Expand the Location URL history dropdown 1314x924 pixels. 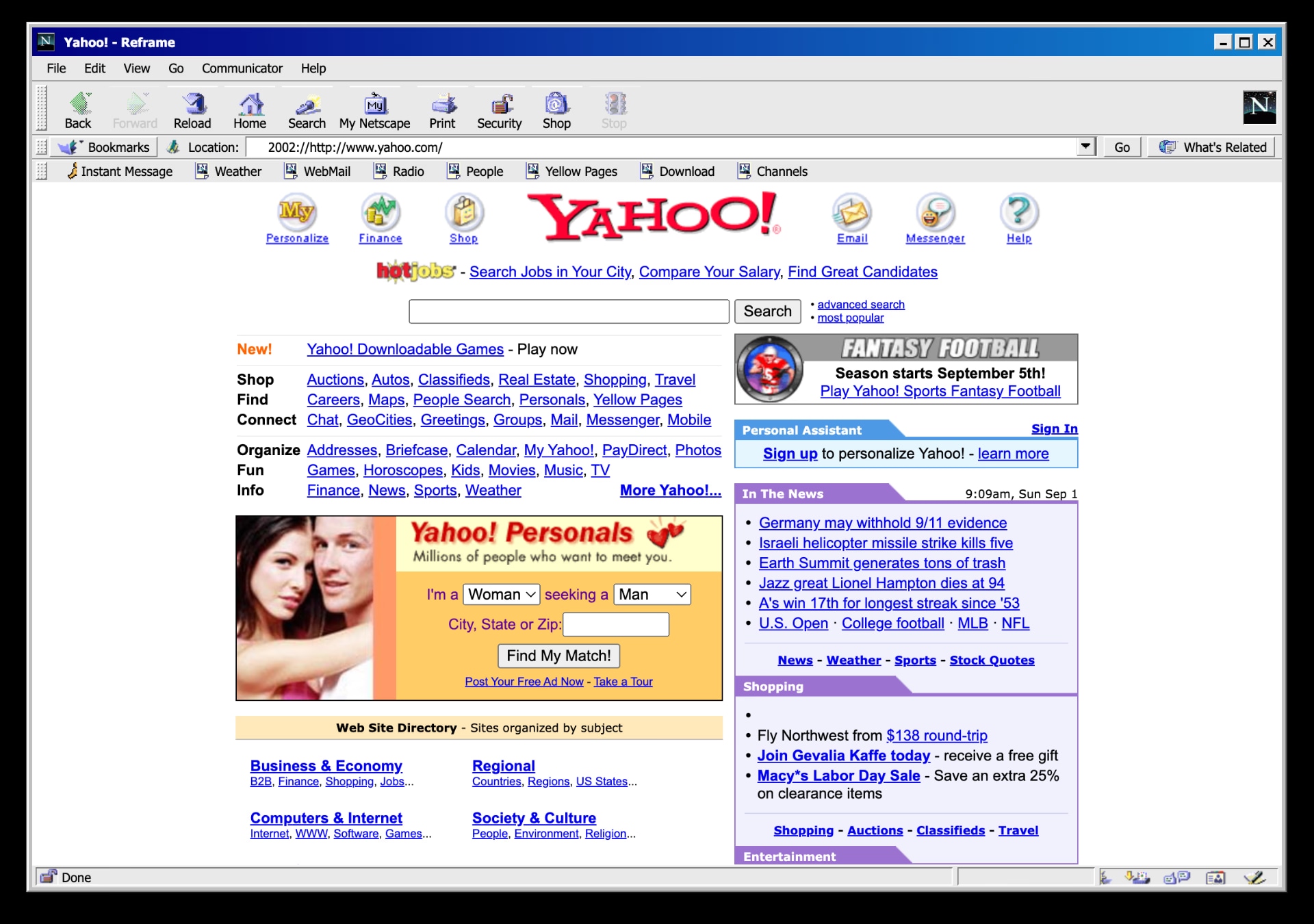tap(1085, 146)
